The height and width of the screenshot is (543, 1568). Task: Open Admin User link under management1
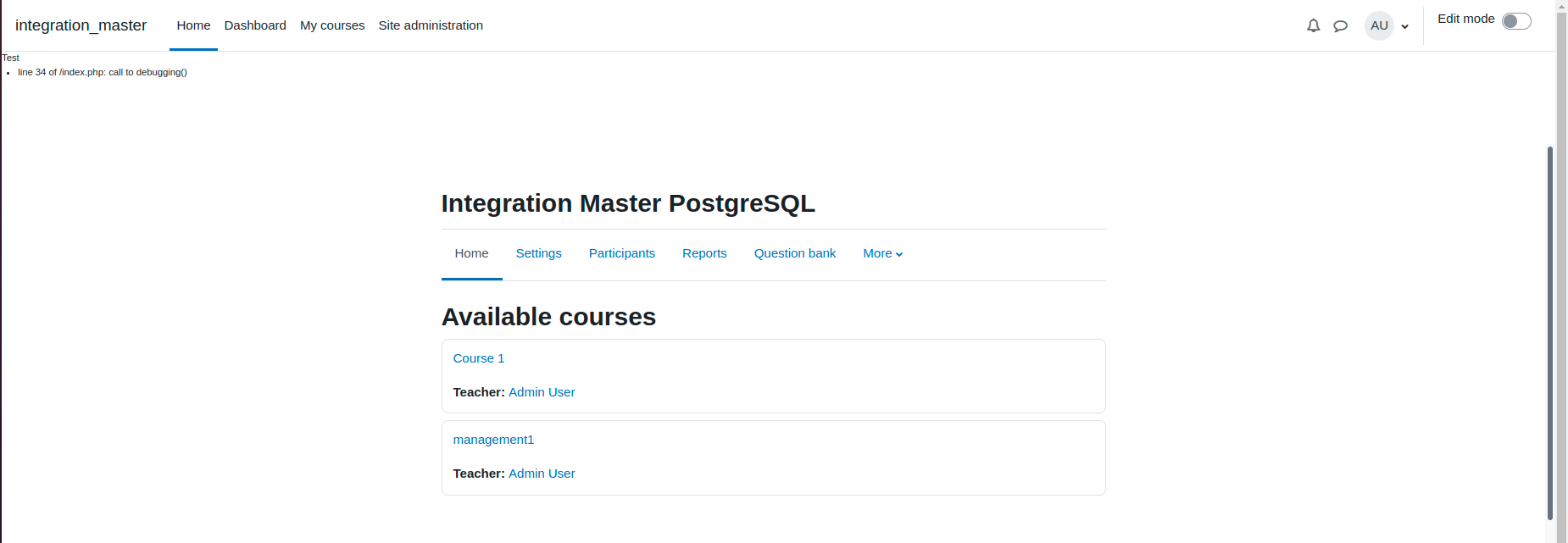point(542,474)
